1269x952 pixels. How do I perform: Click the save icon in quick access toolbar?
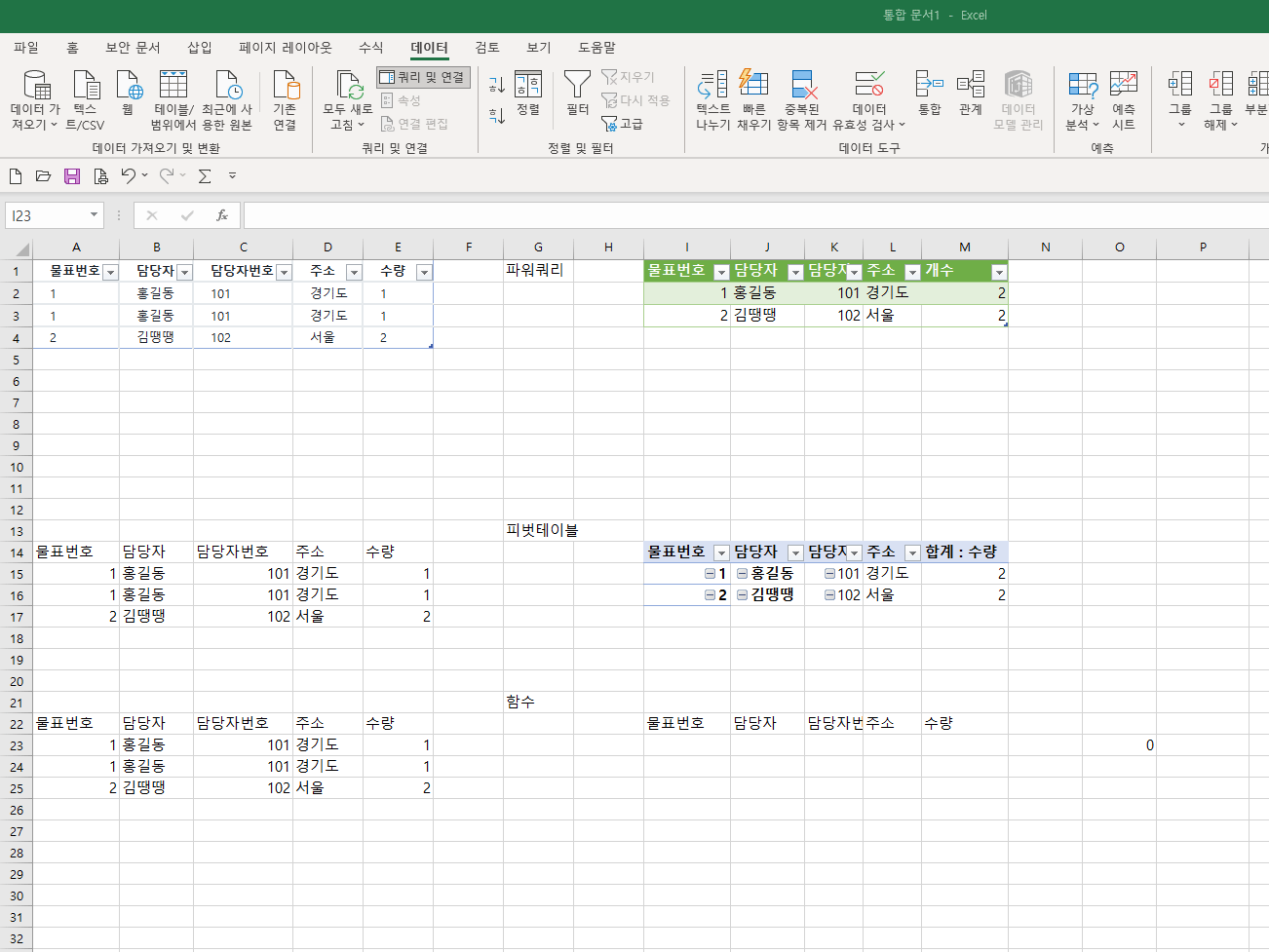pos(72,176)
